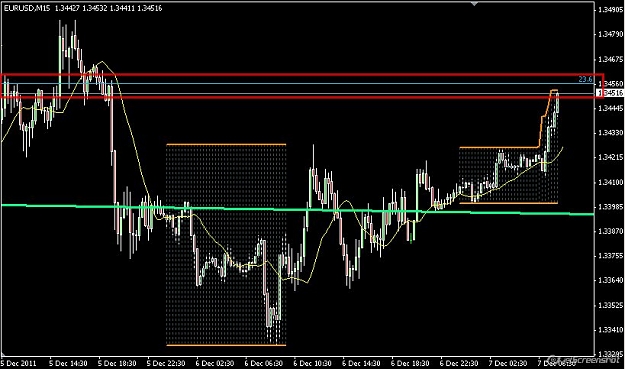Click the 7 Dec 02:30 time label
The height and width of the screenshot is (369, 625).
pyautogui.click(x=508, y=363)
